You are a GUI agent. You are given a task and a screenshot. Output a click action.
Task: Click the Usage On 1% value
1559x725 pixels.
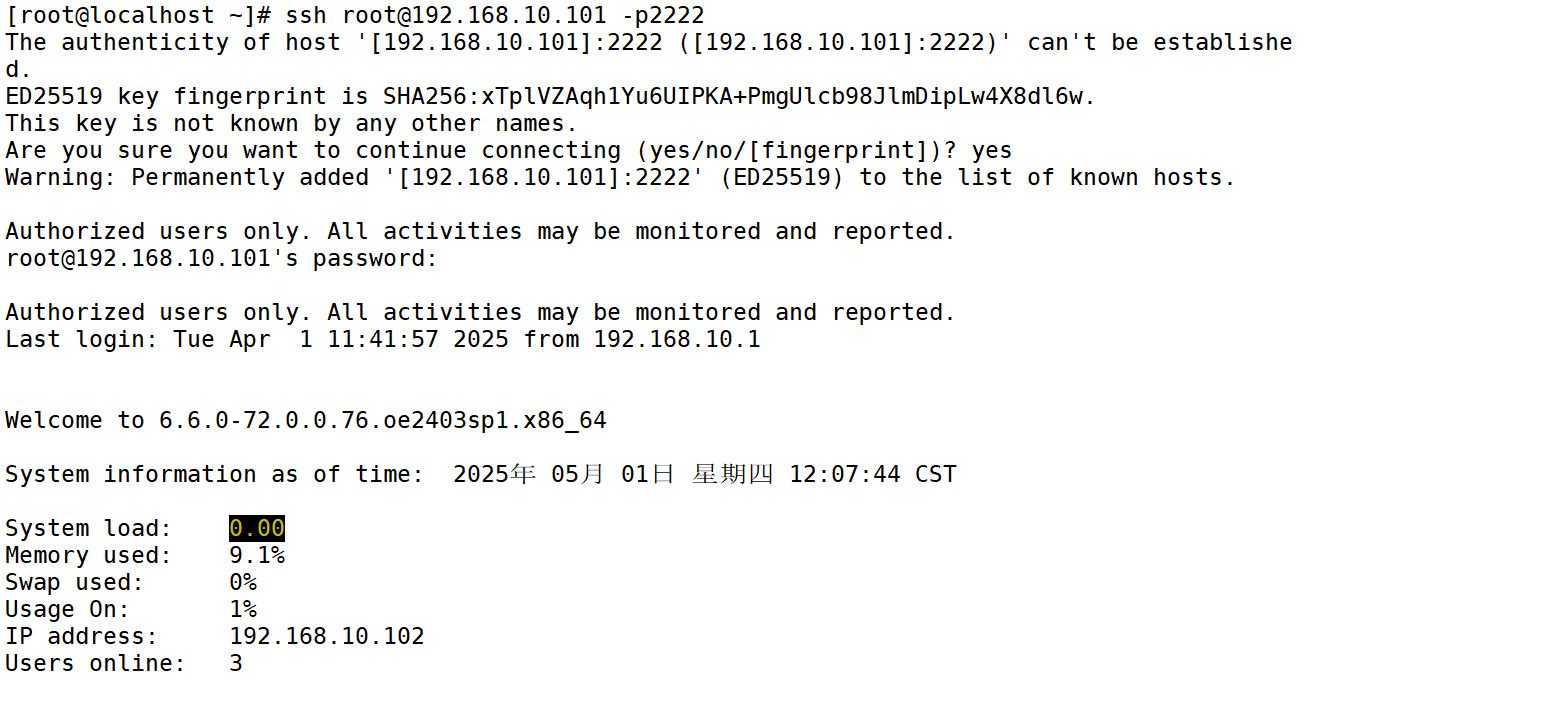pos(243,609)
